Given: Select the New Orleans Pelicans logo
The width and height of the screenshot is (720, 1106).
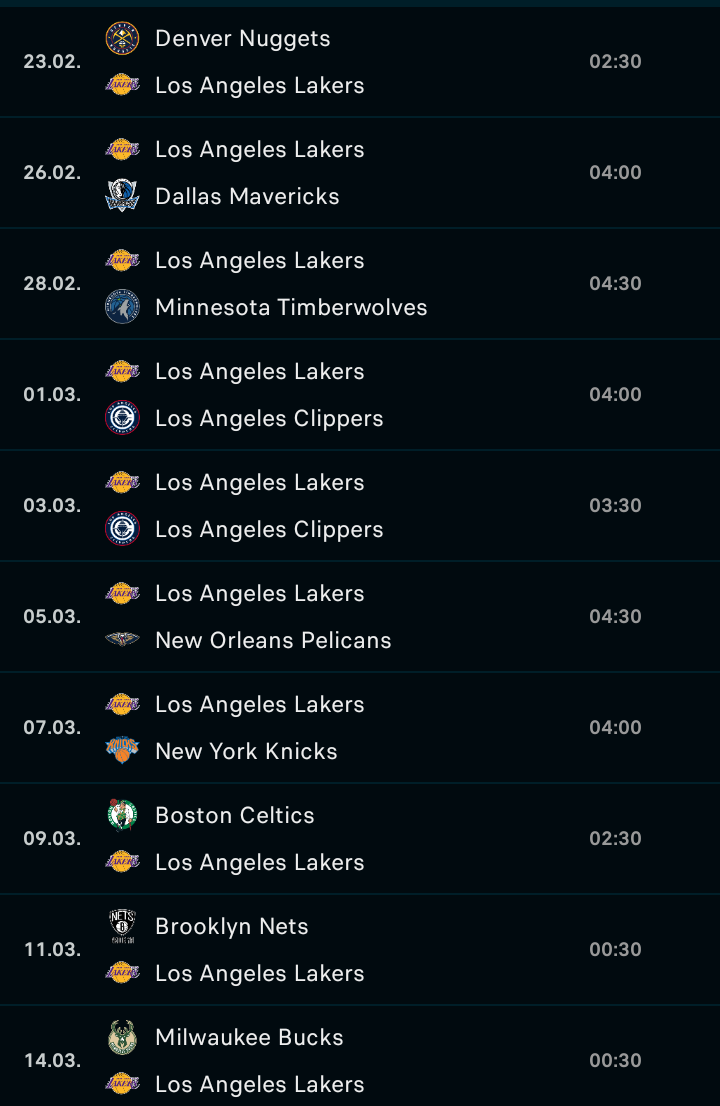Looking at the screenshot, I should coord(122,640).
